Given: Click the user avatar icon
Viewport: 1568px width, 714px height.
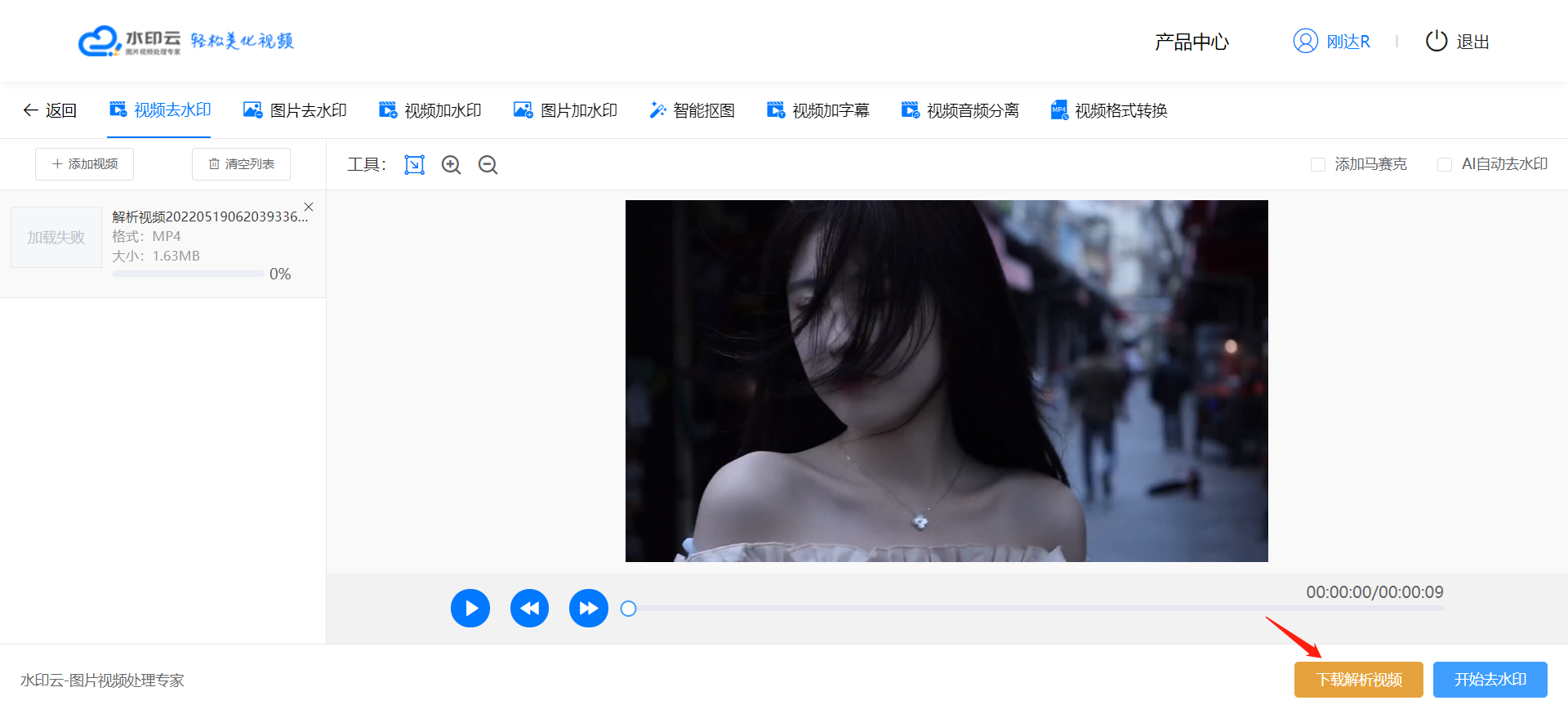Looking at the screenshot, I should point(1305,41).
